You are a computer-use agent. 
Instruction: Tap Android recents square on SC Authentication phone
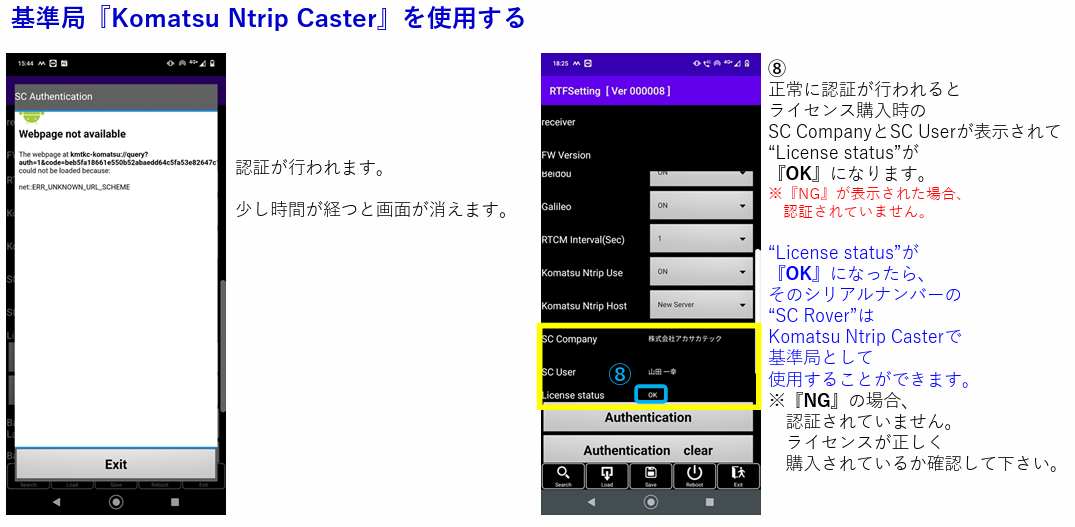(175, 502)
